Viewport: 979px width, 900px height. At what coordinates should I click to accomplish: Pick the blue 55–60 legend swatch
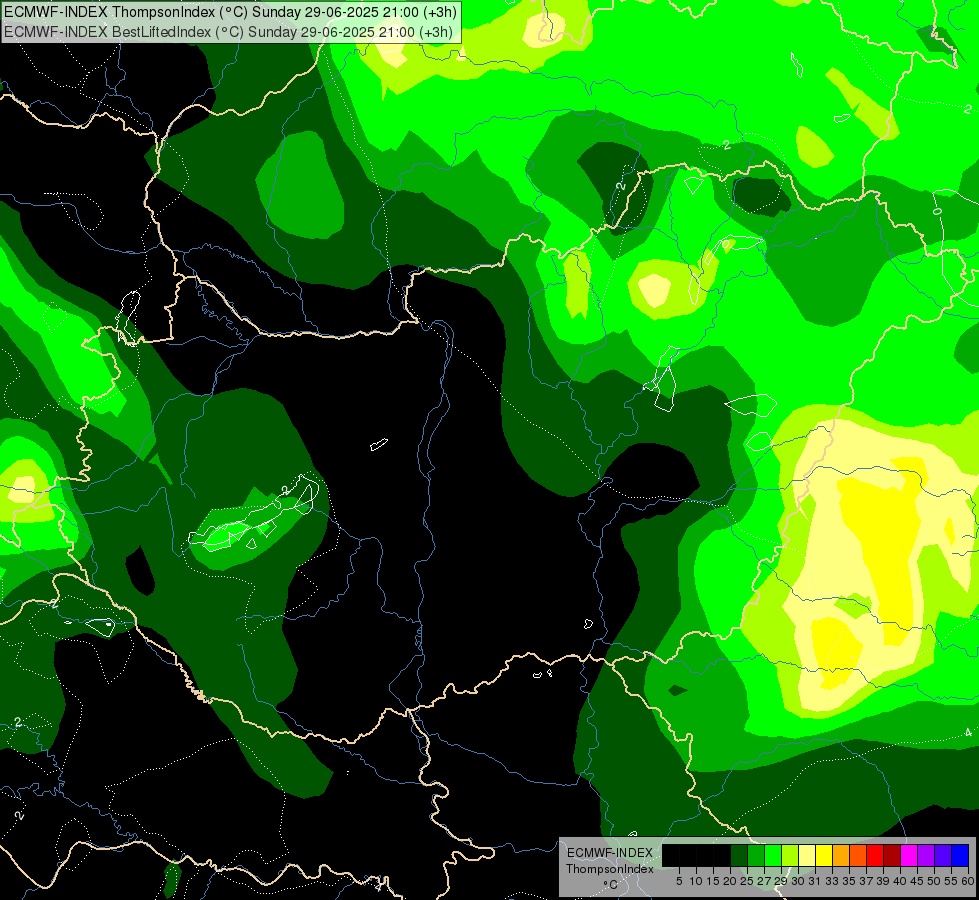(x=960, y=855)
